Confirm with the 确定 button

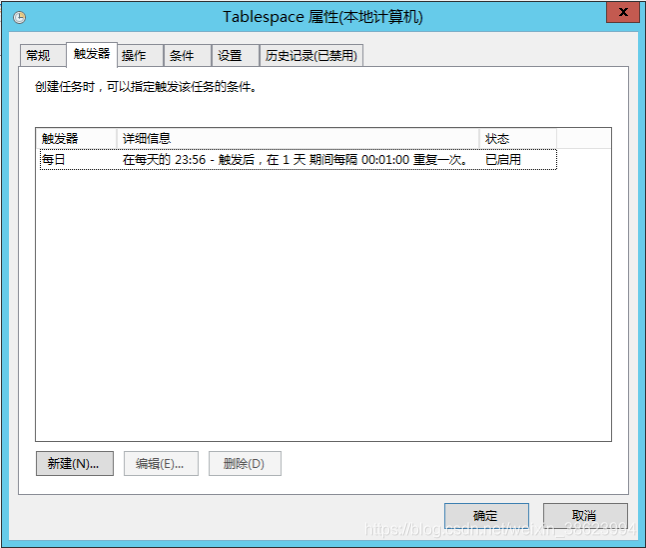pos(485,516)
